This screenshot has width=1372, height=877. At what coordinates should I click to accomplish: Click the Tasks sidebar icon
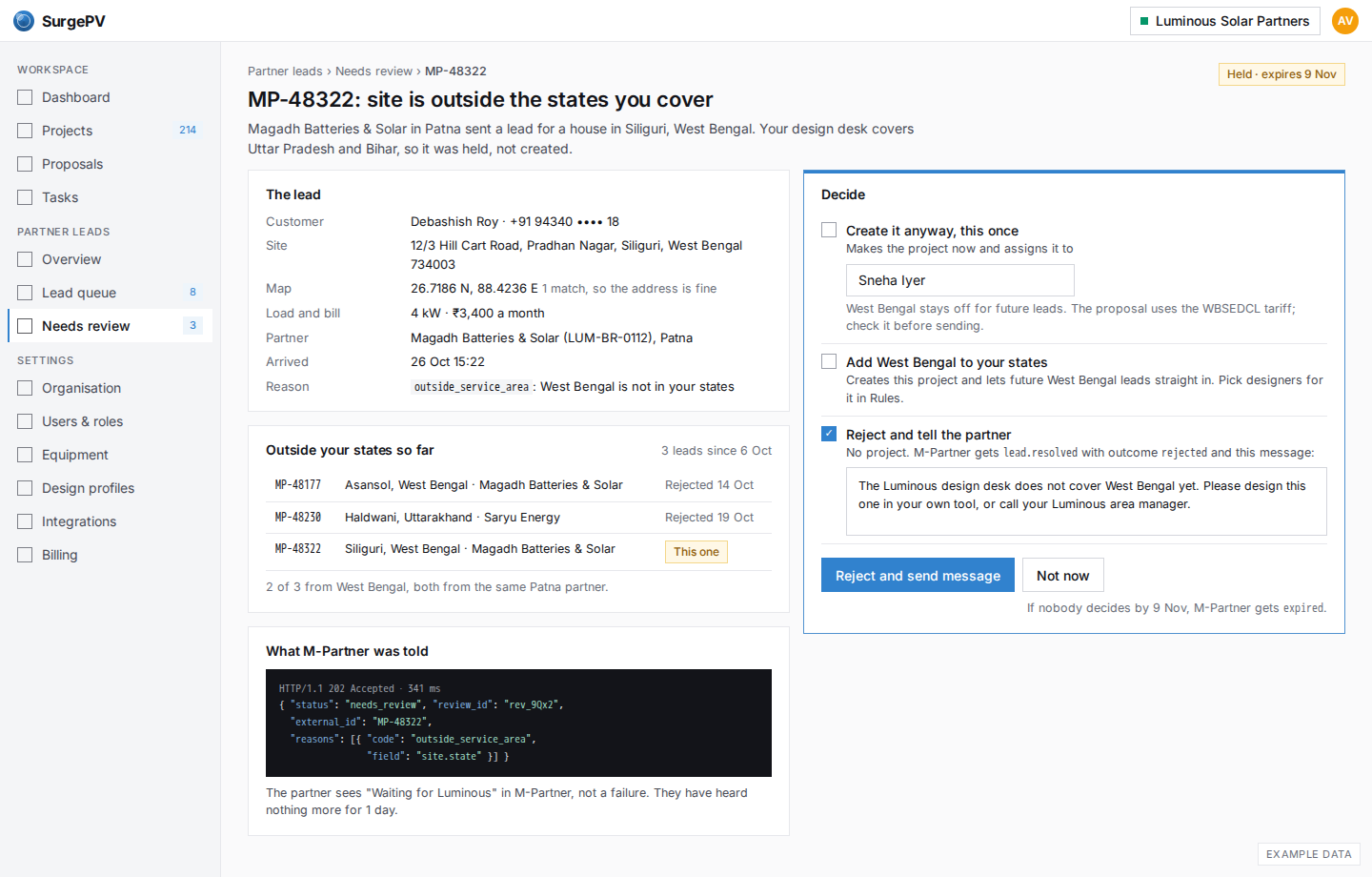25,197
